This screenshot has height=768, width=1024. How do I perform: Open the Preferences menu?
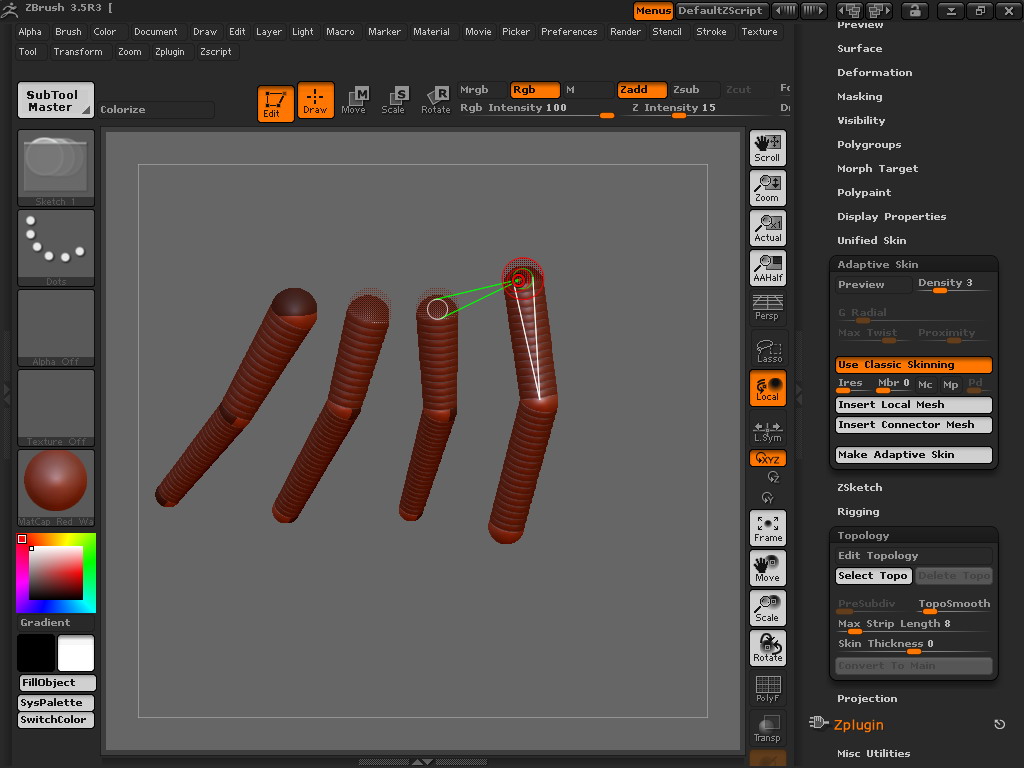[568, 32]
